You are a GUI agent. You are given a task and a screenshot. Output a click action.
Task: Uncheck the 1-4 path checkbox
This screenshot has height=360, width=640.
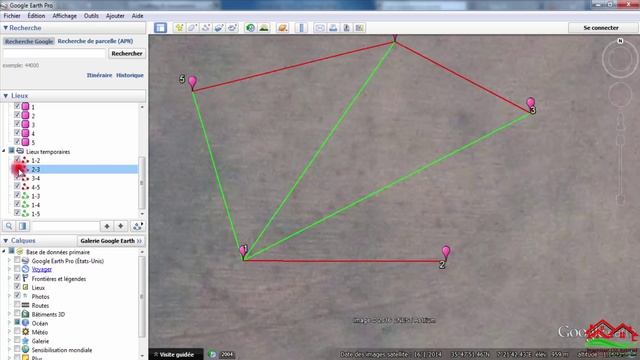pos(17,204)
